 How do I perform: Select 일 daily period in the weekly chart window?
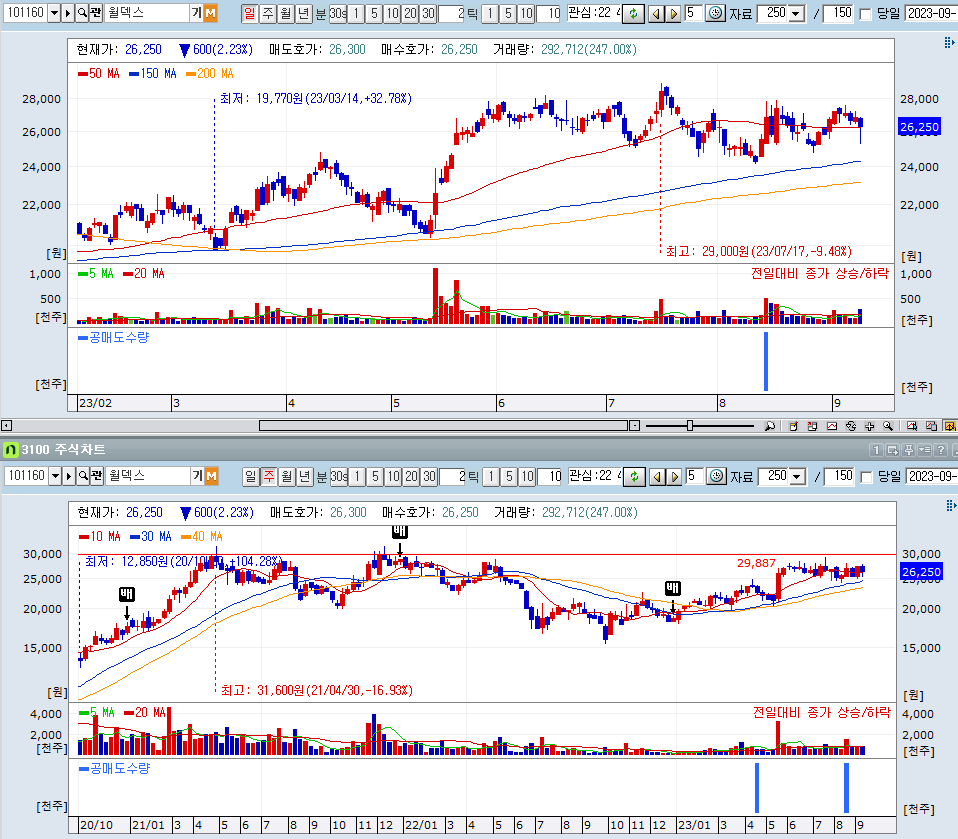(x=250, y=477)
